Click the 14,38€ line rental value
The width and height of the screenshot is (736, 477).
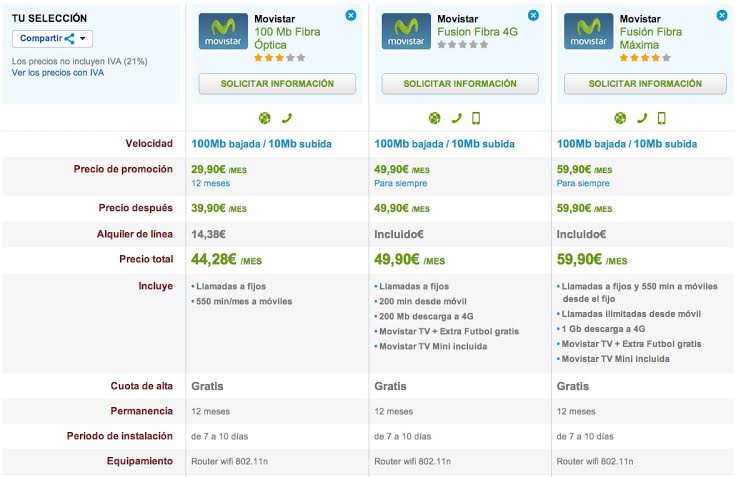coord(208,234)
